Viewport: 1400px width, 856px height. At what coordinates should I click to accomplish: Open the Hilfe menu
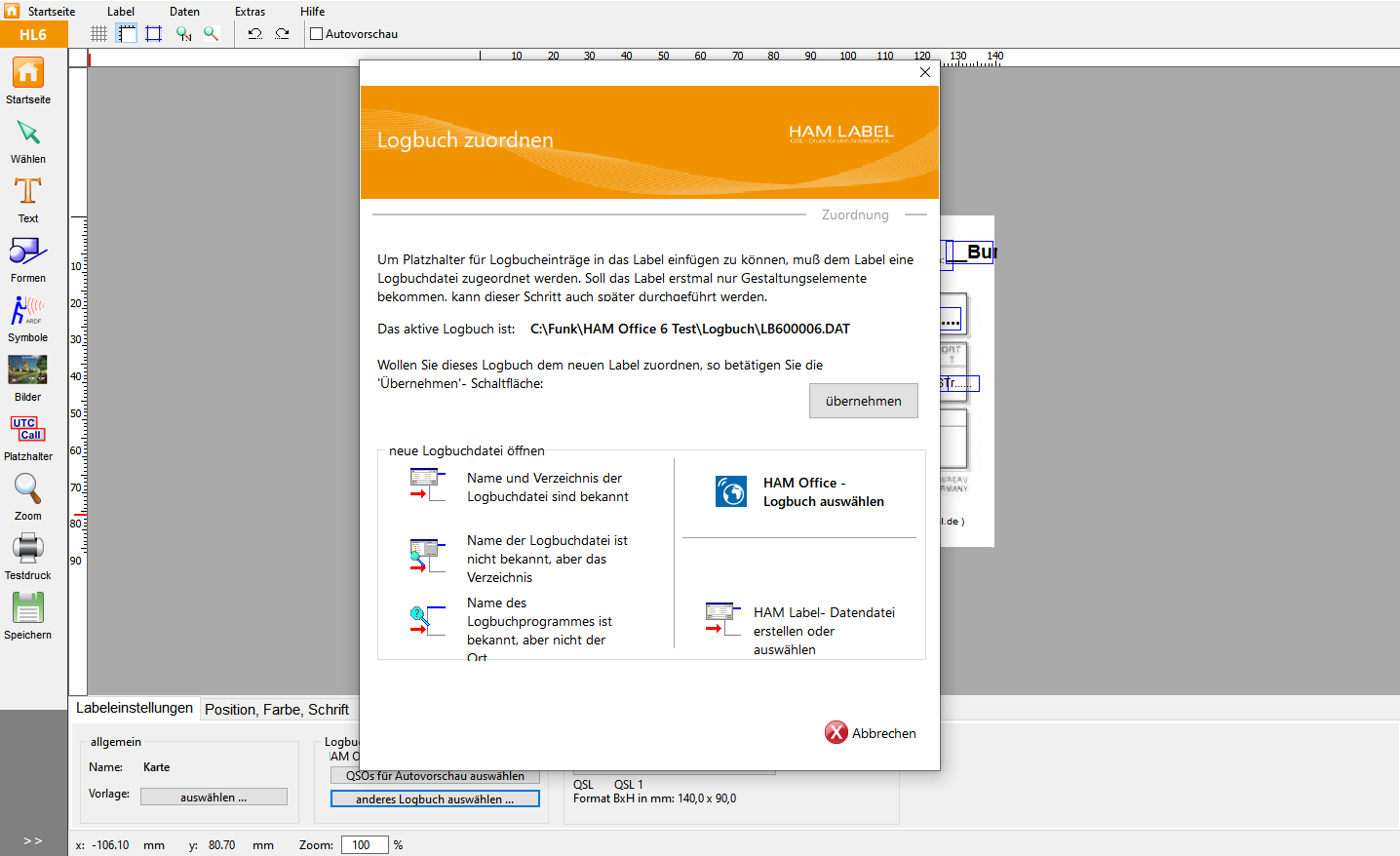tap(312, 12)
